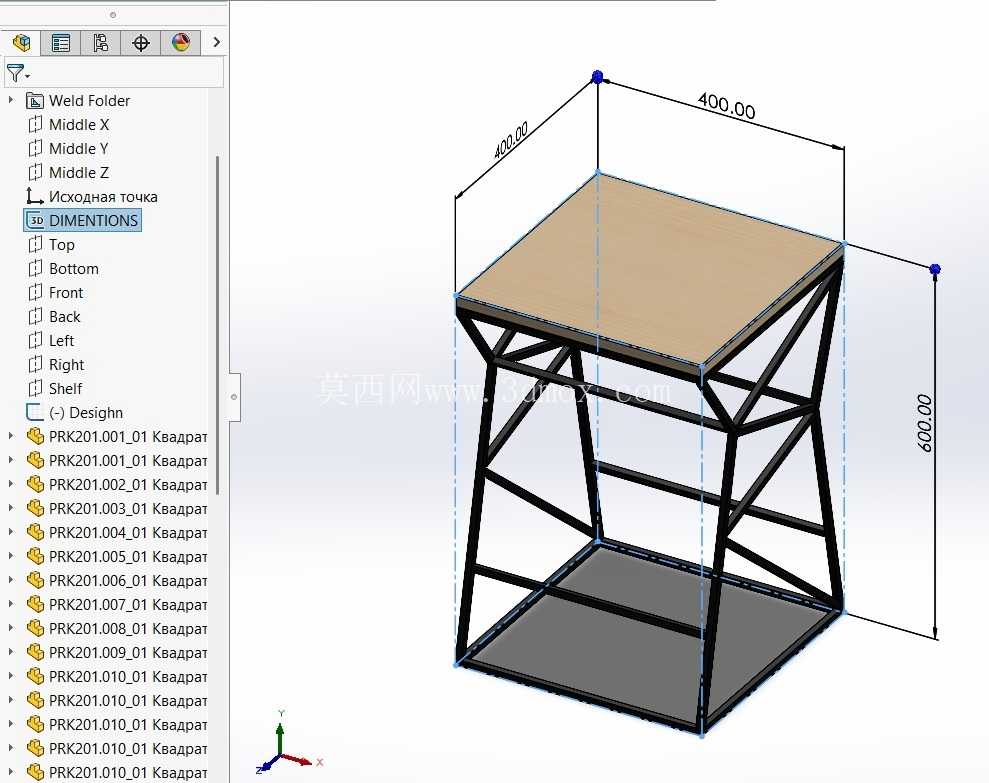Expand the PRK201.006_01 Квадрат item

(11, 579)
